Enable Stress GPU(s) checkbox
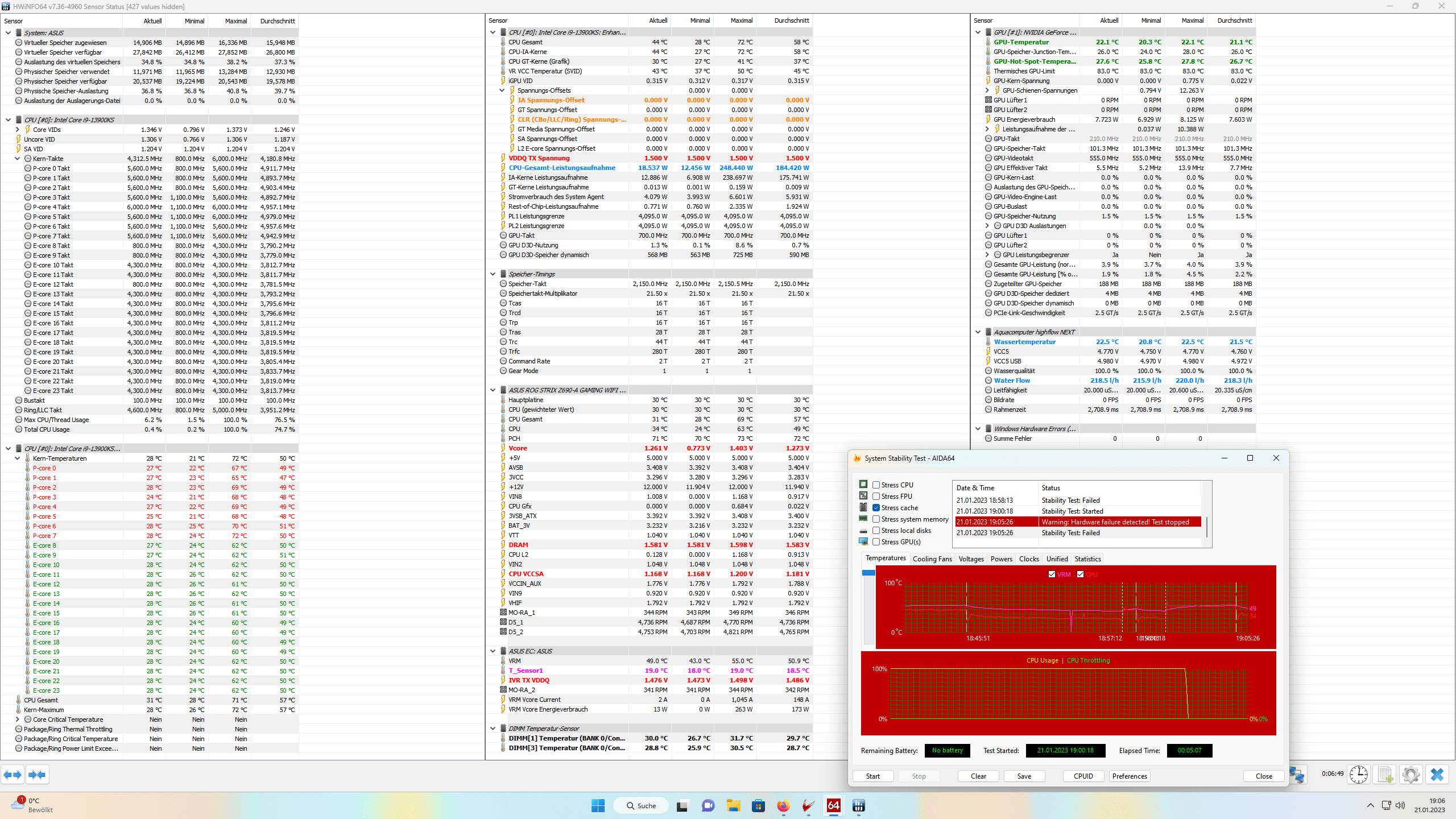Viewport: 1456px width, 819px height. click(x=876, y=542)
